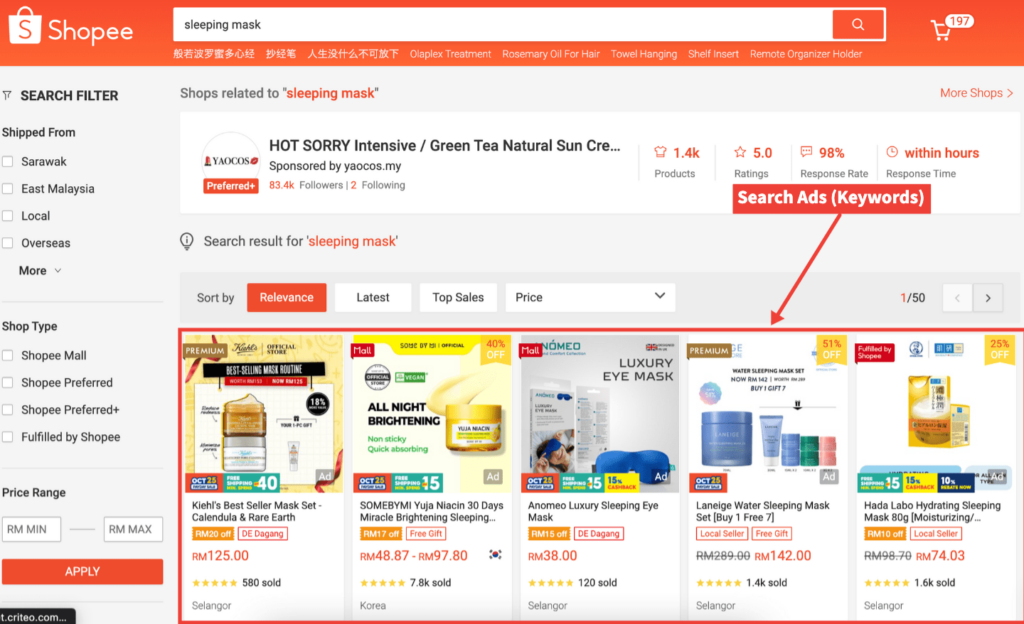Screen dimensions: 1024x624
Task: Check the Fulfilled by Shopee option
Action: (8, 437)
